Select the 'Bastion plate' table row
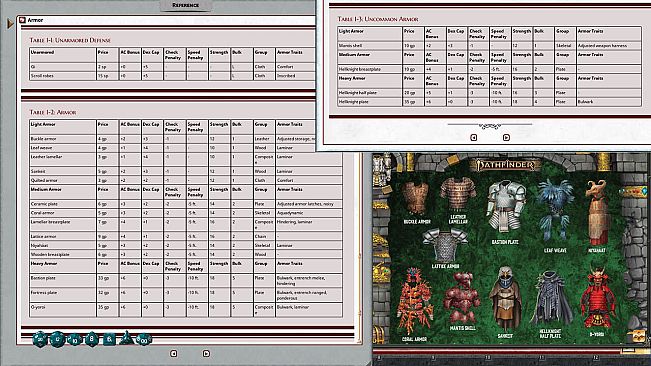The width and height of the screenshot is (651, 366). (186, 281)
